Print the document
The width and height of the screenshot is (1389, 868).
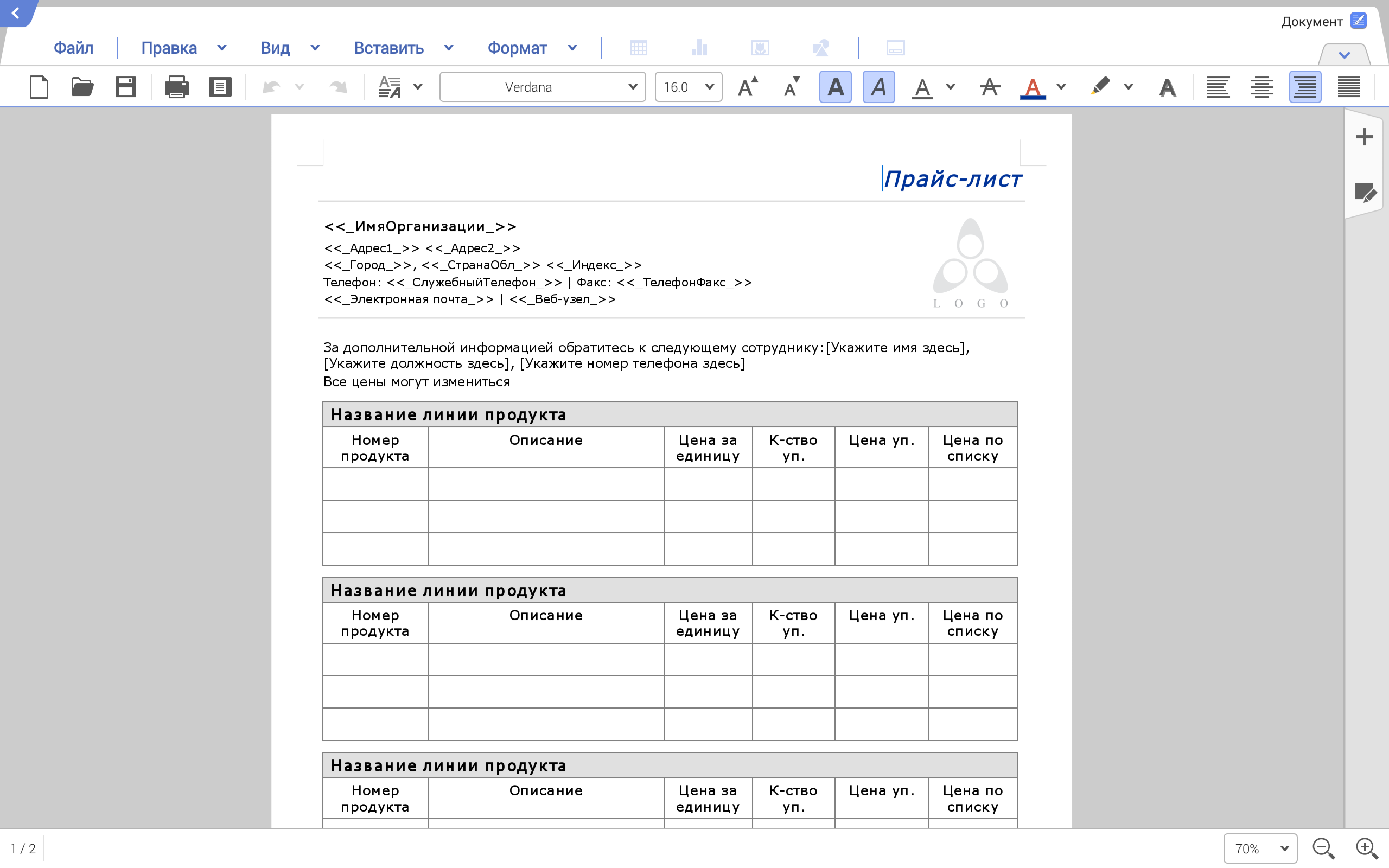[176, 87]
